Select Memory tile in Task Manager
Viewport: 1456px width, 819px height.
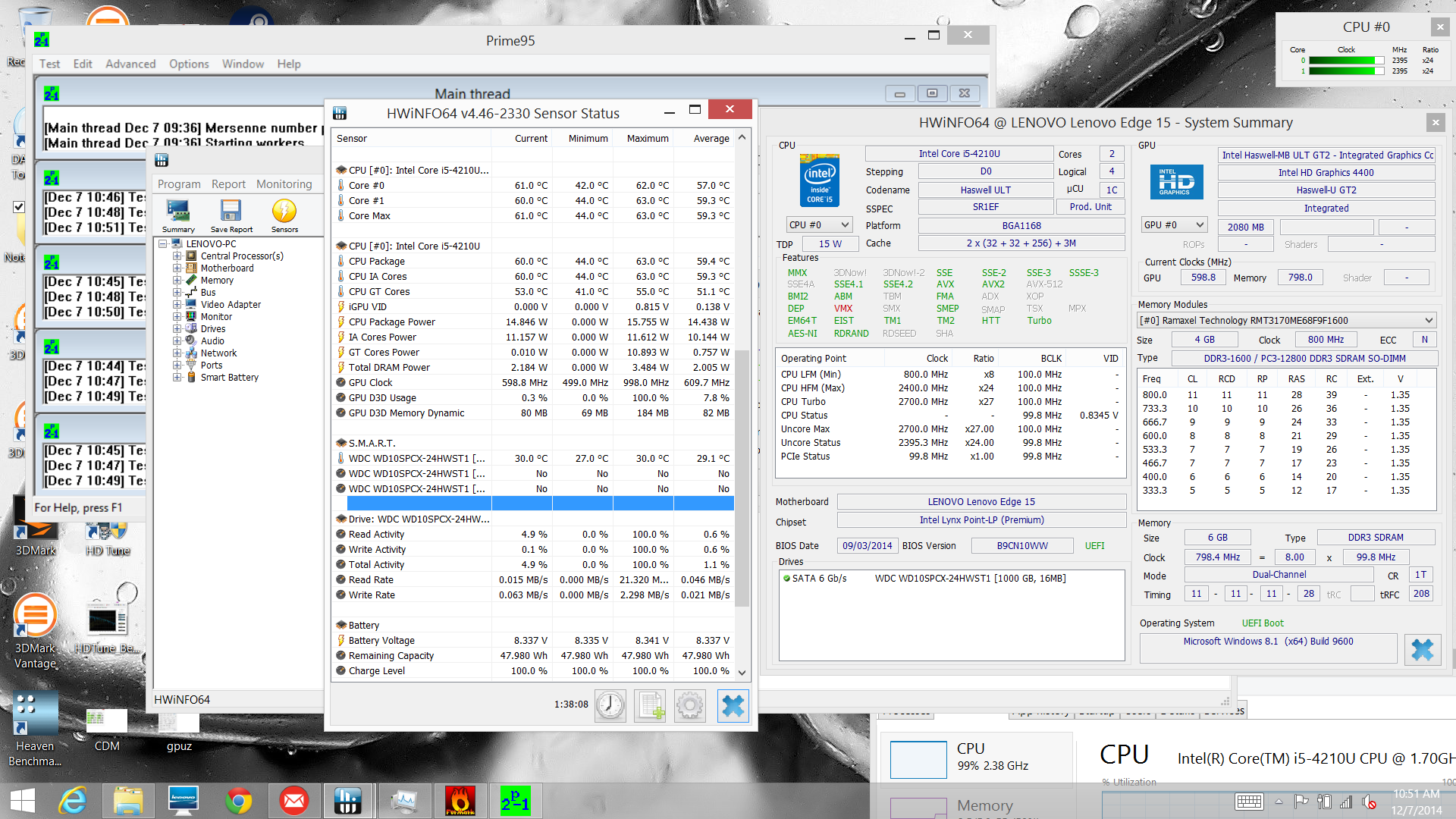(x=976, y=805)
